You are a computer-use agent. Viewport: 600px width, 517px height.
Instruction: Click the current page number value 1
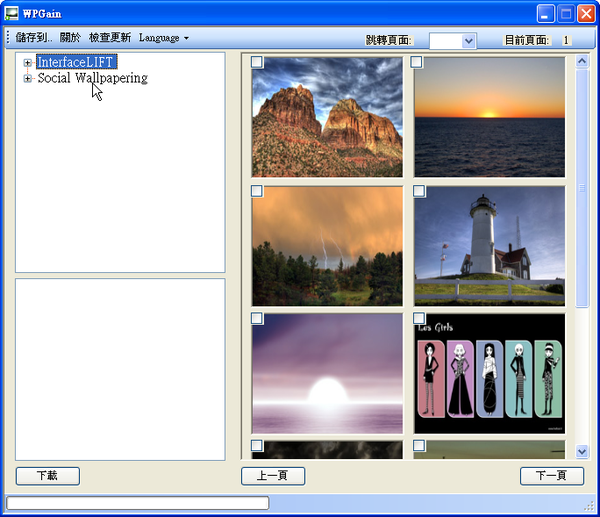tap(566, 40)
